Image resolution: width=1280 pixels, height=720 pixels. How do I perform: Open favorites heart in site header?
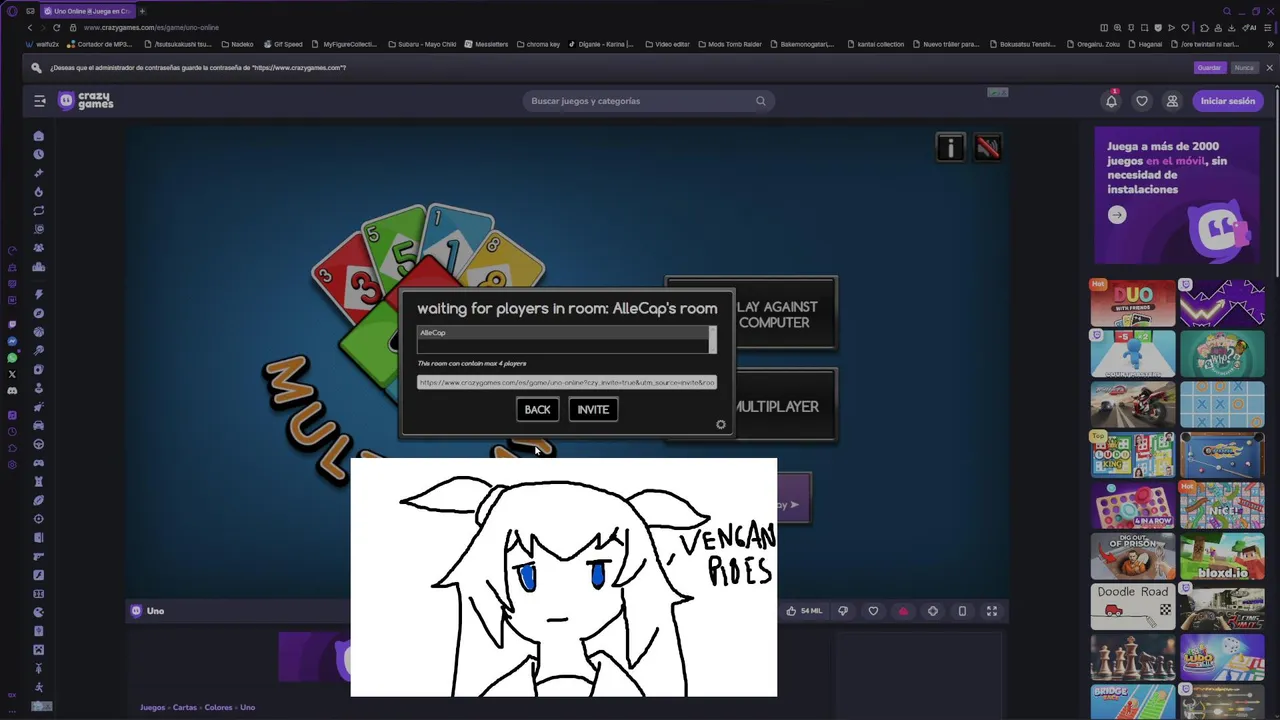(x=1142, y=101)
